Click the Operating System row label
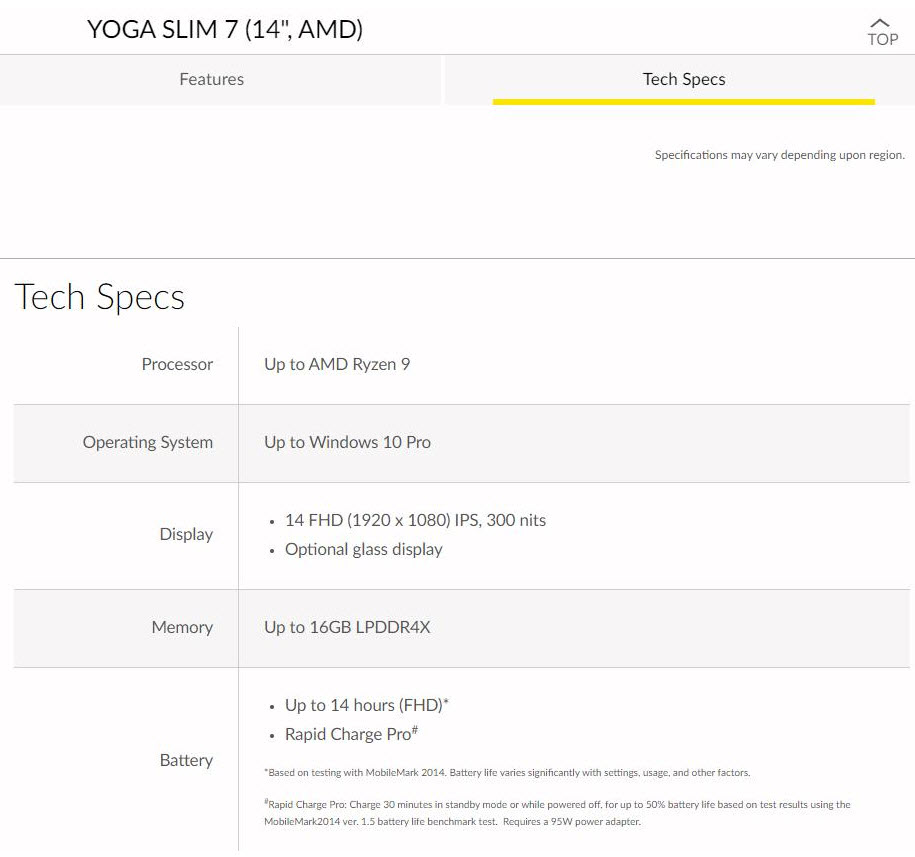The height and width of the screenshot is (857, 915). coord(148,442)
